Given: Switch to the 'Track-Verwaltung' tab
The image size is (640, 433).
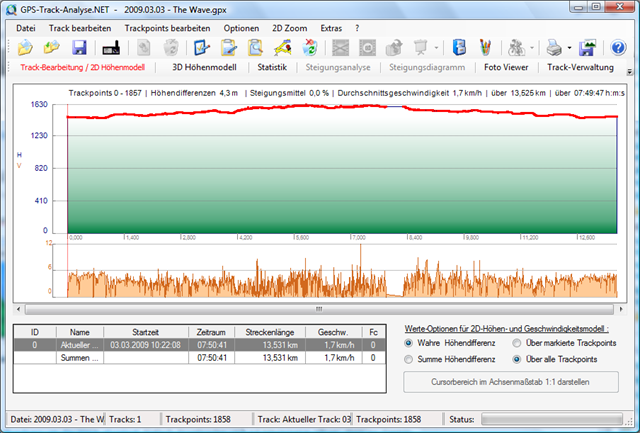Looking at the screenshot, I should pos(582,68).
